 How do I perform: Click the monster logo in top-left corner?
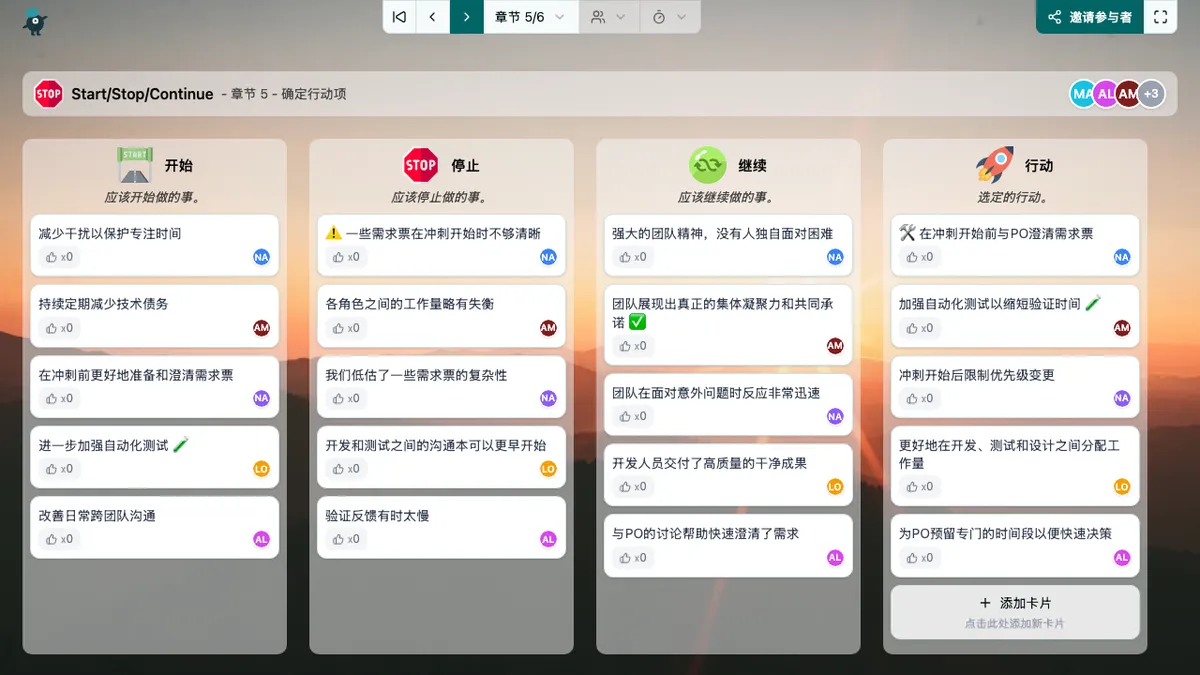click(x=35, y=20)
